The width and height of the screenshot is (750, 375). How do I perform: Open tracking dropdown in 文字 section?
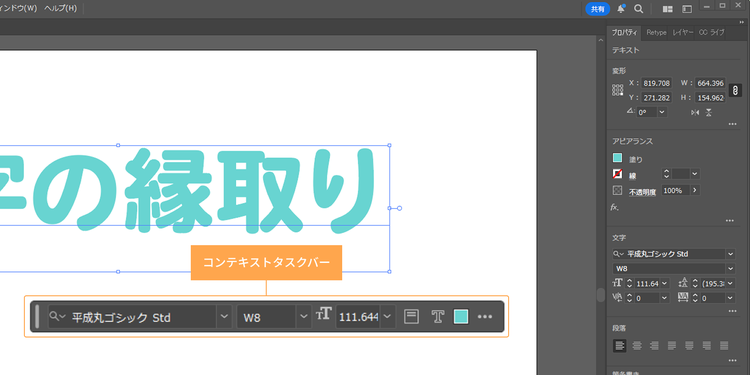point(730,298)
